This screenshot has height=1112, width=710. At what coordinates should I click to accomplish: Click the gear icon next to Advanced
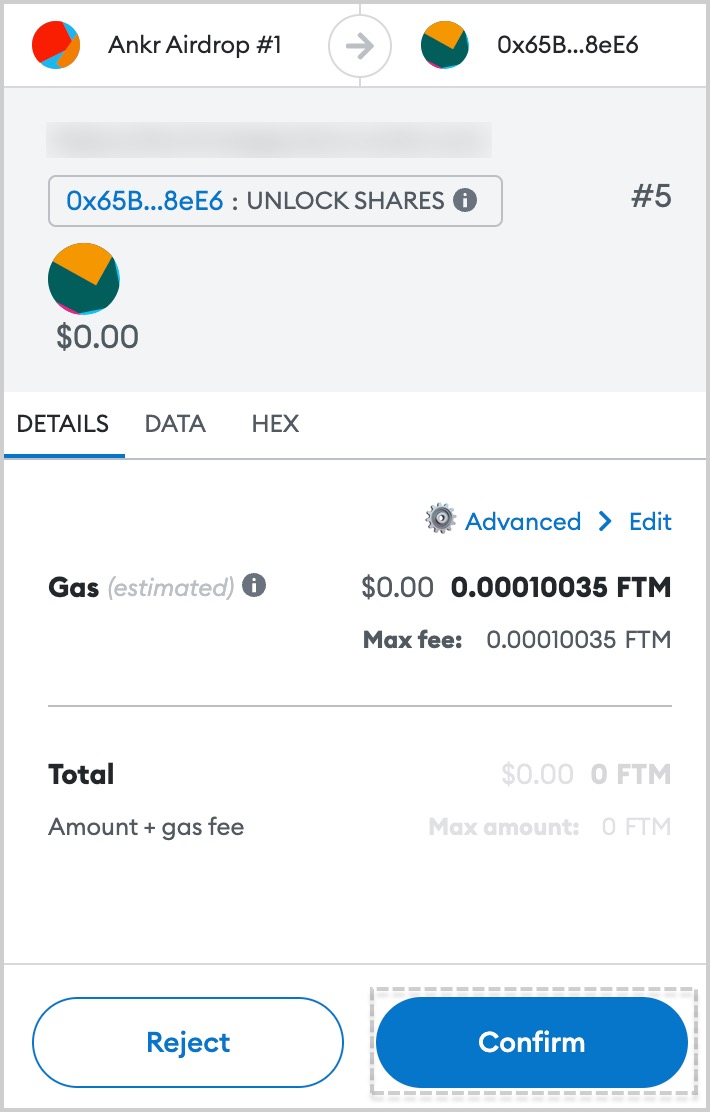pos(440,519)
